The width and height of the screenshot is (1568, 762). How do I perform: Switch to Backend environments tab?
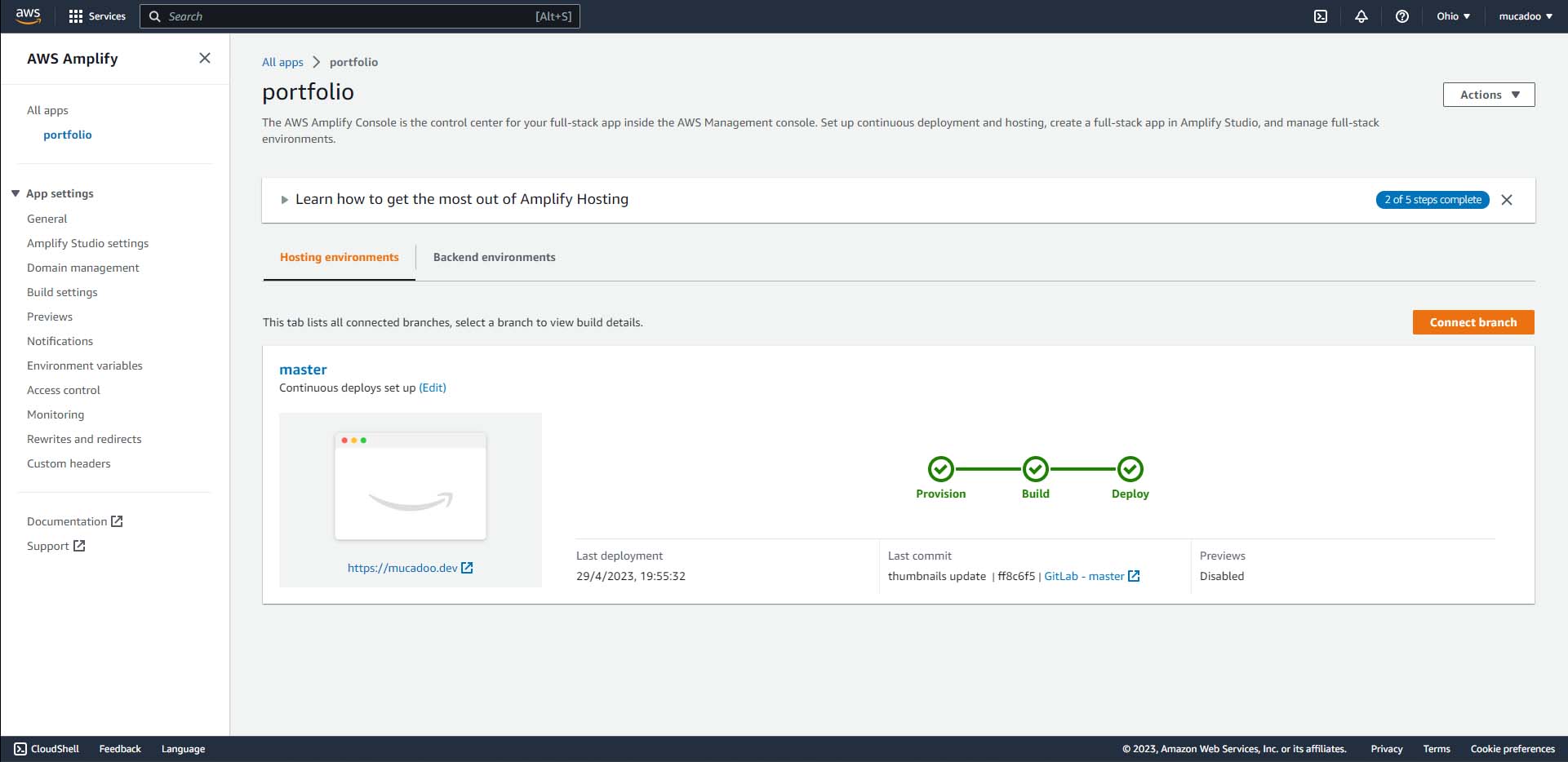click(x=495, y=257)
